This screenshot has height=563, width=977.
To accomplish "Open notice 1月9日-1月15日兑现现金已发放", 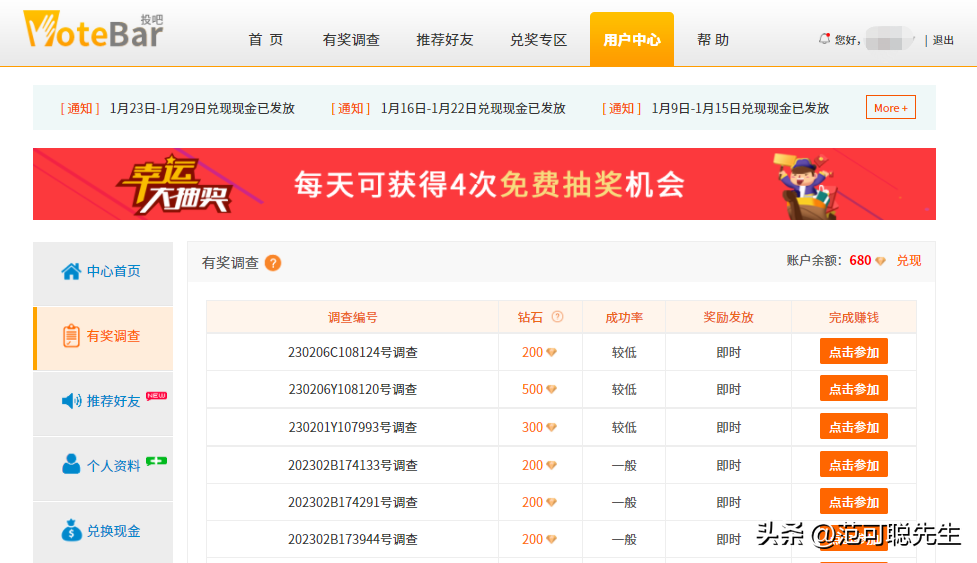I will [x=740, y=108].
